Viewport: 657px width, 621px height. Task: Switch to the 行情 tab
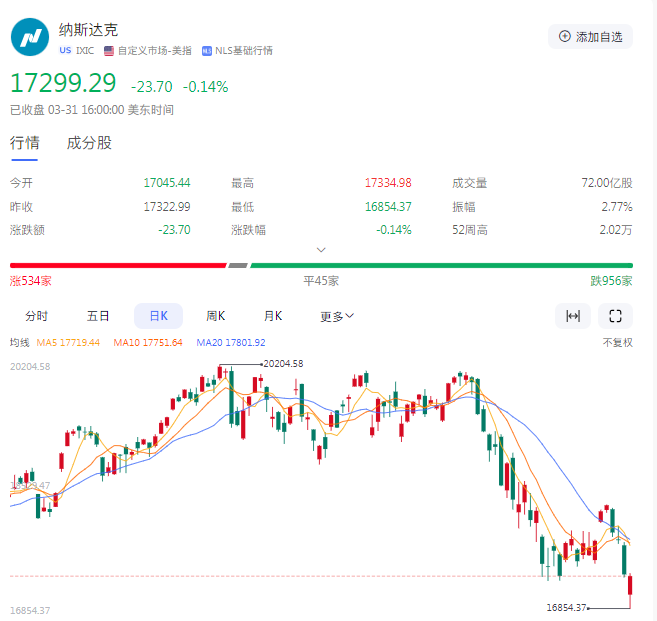tap(25, 143)
